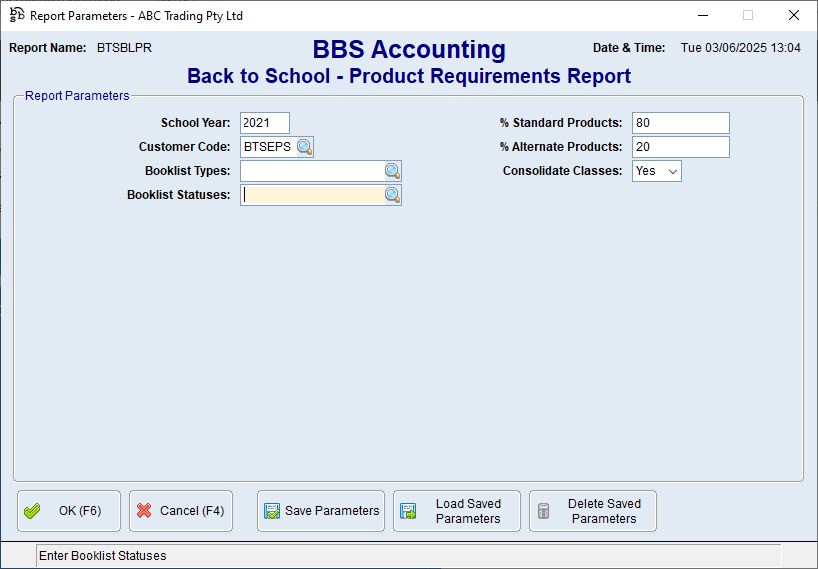Click Delete Saved Parameters button

click(x=593, y=511)
